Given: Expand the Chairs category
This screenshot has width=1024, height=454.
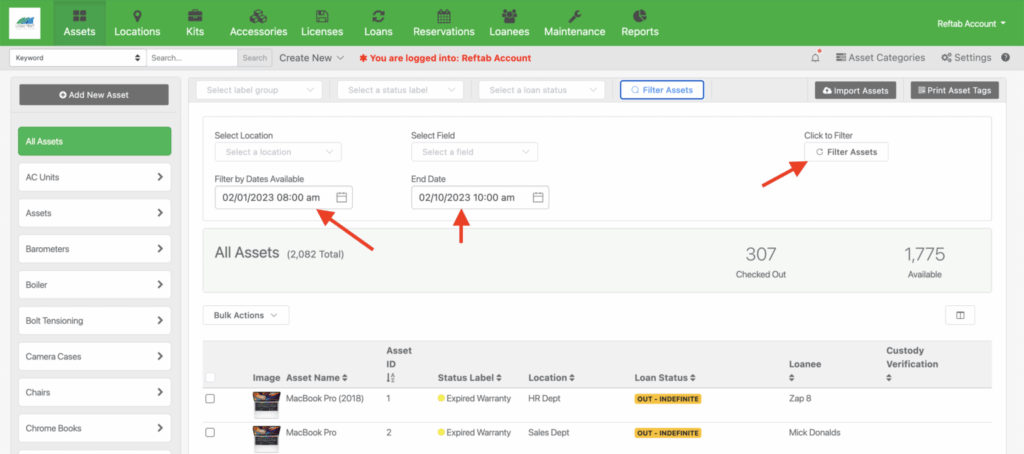Looking at the screenshot, I should (x=95, y=393).
